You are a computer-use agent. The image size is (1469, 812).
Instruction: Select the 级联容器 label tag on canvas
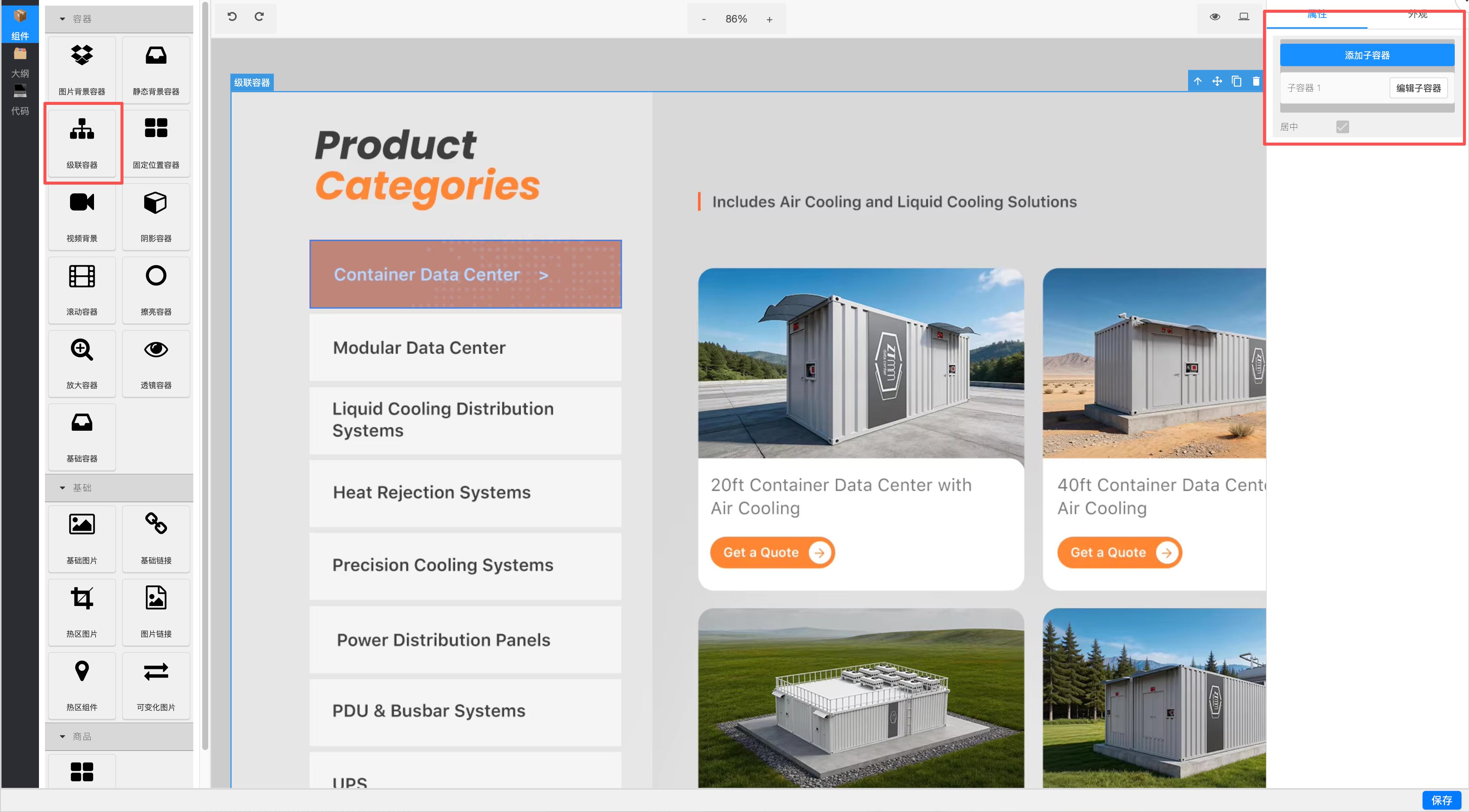(x=252, y=83)
